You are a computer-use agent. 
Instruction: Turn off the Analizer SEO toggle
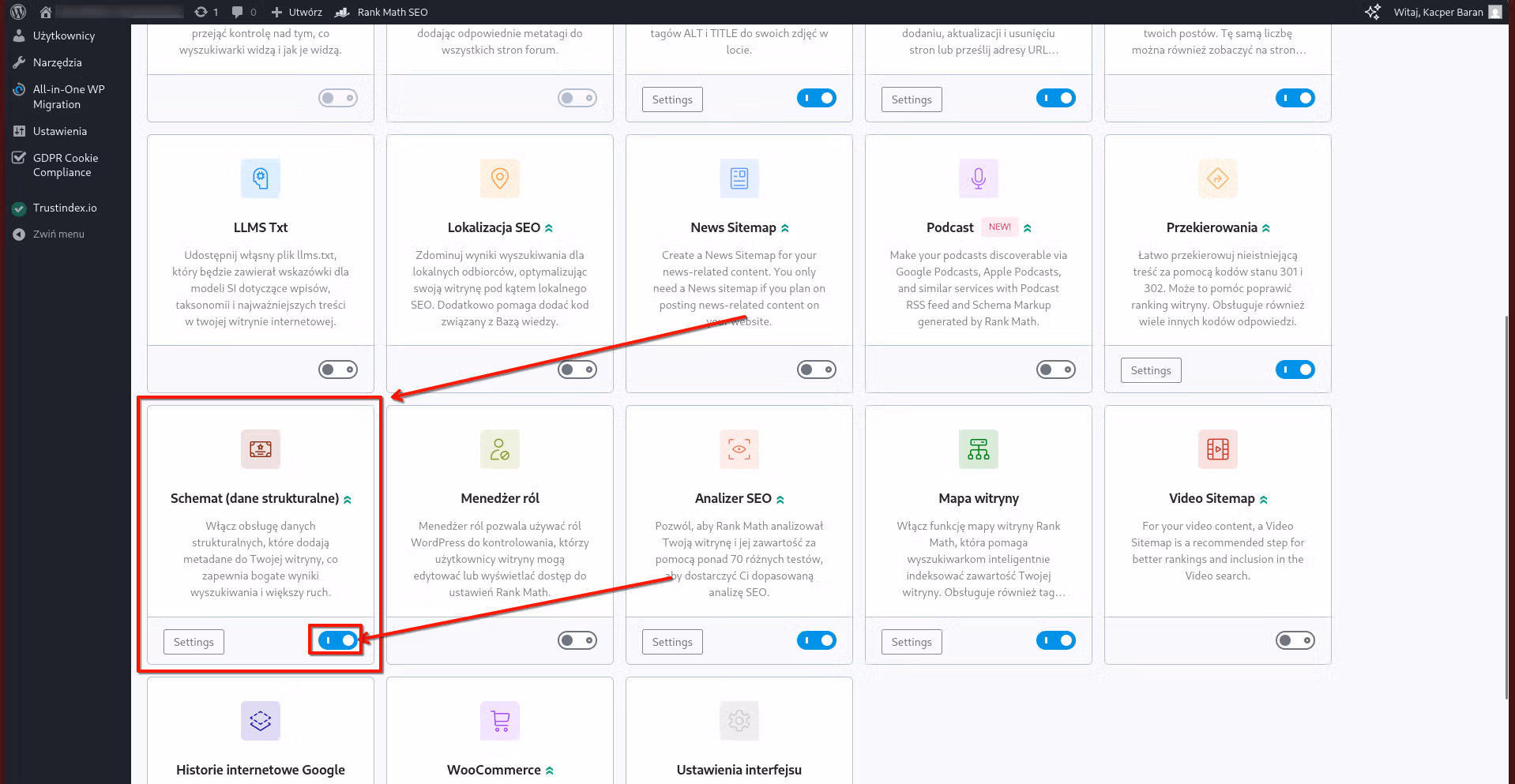click(817, 640)
